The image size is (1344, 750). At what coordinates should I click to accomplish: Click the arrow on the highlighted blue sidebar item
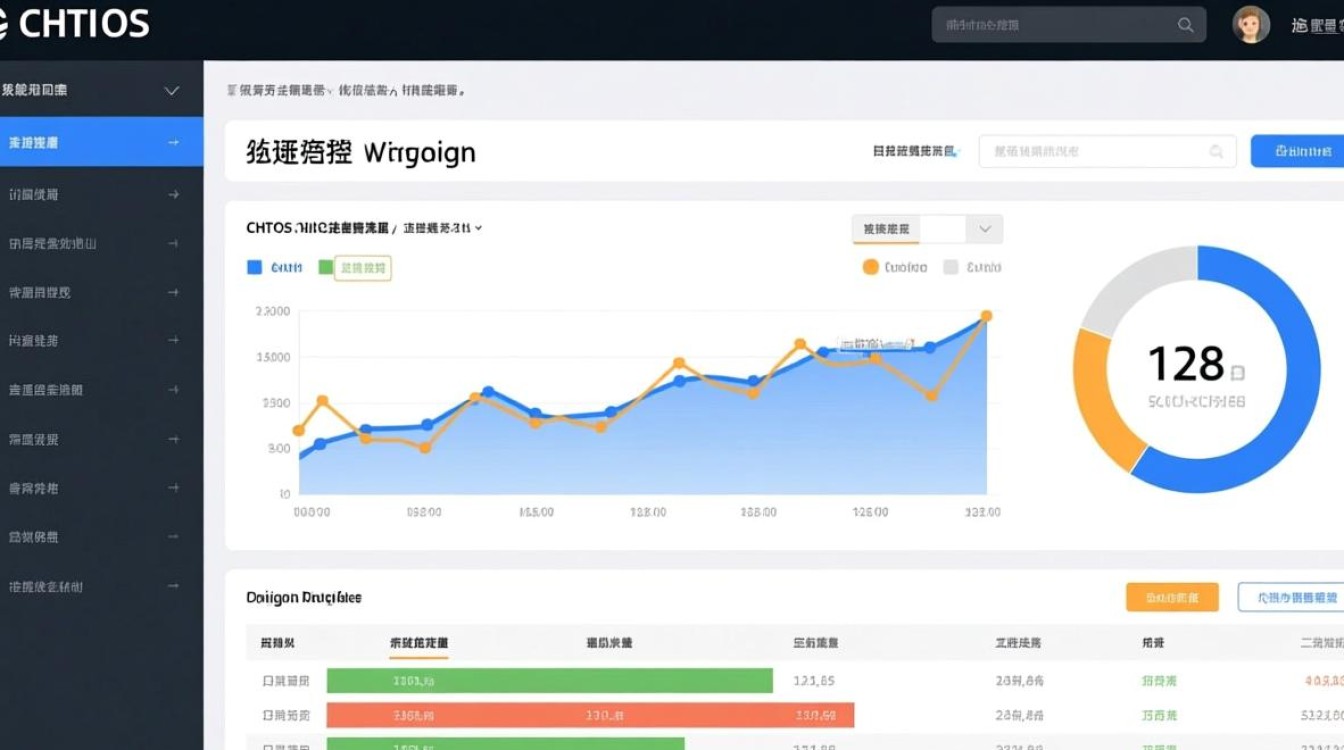point(173,143)
